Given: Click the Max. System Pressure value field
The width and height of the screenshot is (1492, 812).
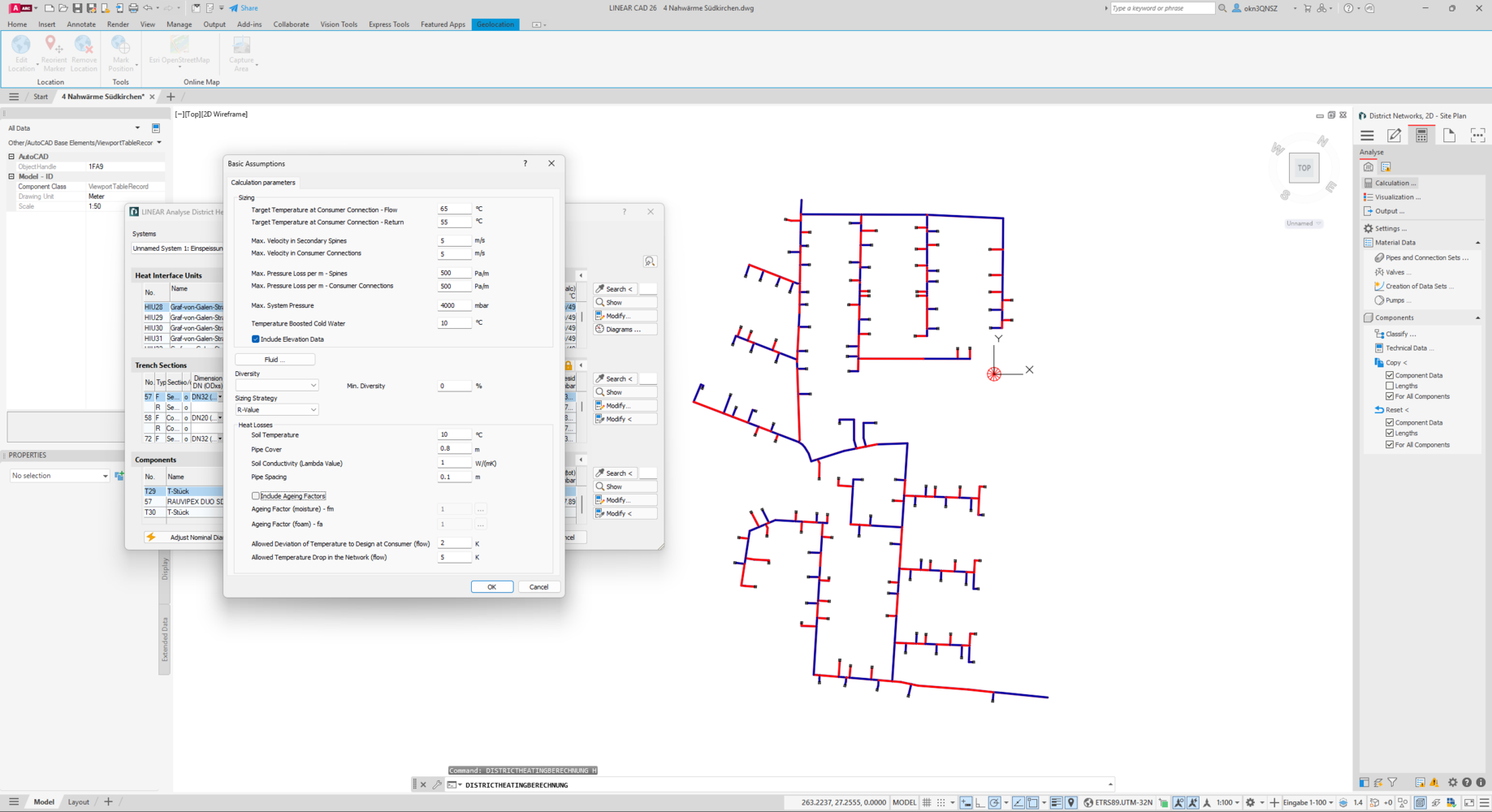Looking at the screenshot, I should [x=453, y=306].
